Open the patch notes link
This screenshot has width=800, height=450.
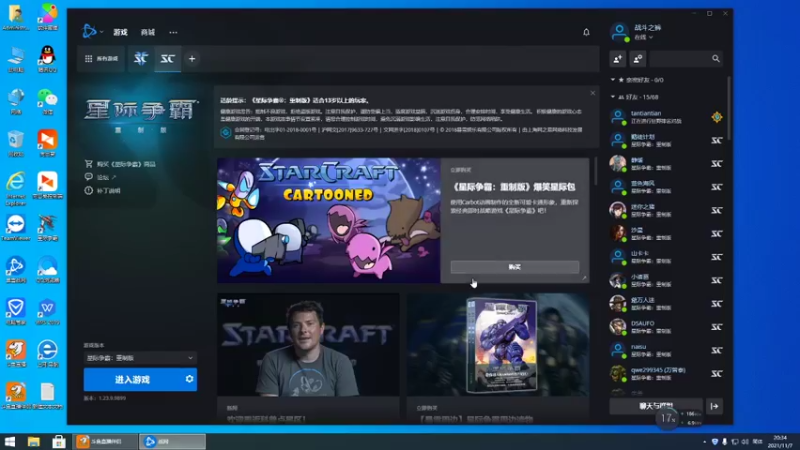[x=109, y=190]
